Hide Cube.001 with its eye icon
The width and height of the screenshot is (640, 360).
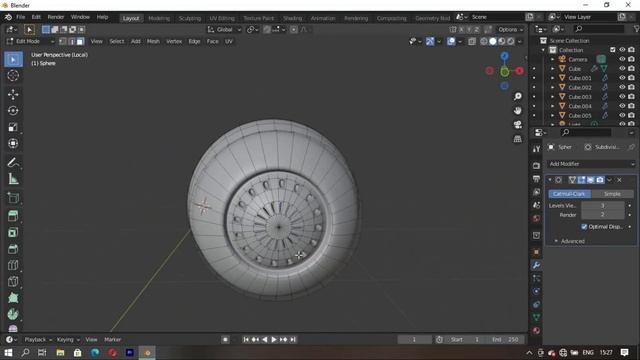(622, 78)
